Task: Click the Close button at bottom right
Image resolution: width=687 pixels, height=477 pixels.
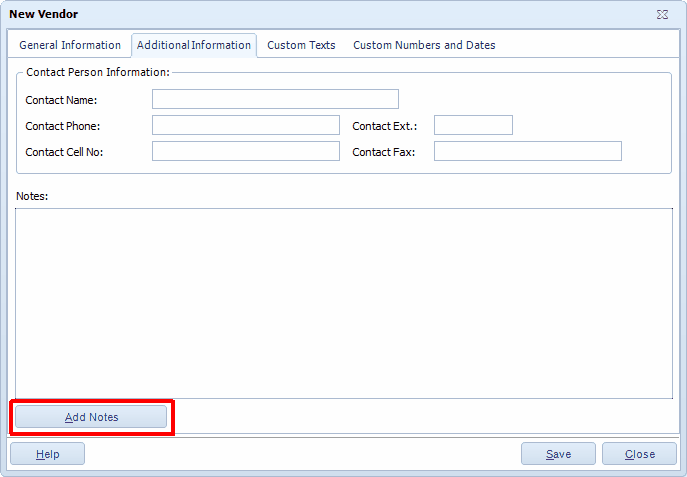Action: click(x=639, y=454)
